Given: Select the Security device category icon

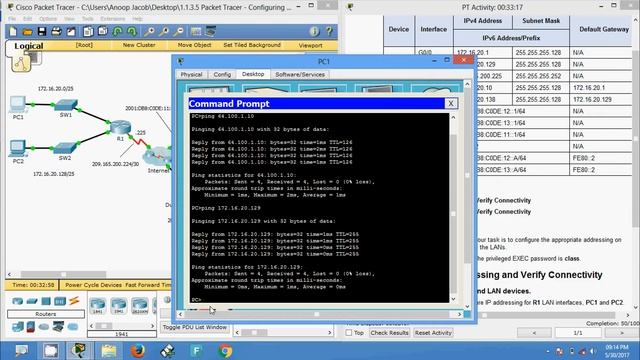Looking at the screenshot, I should pyautogui.click(x=31, y=327).
